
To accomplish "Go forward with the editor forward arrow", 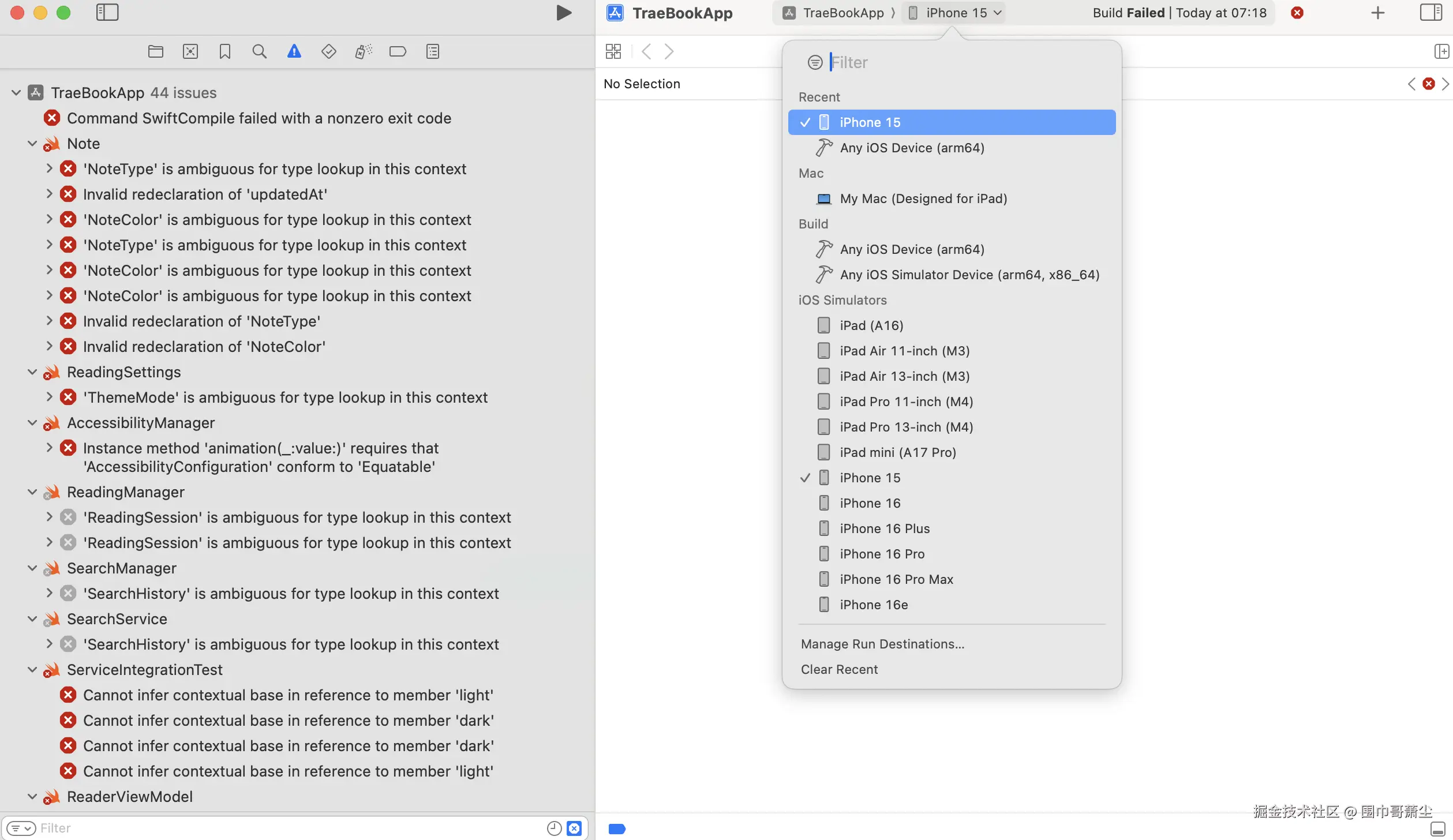I will [669, 52].
